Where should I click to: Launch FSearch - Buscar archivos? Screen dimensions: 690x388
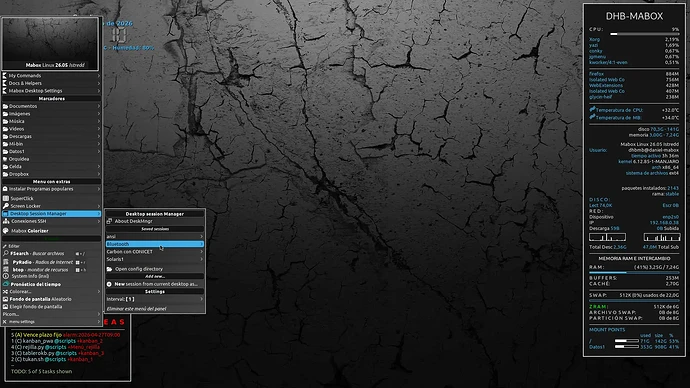tap(51, 253)
